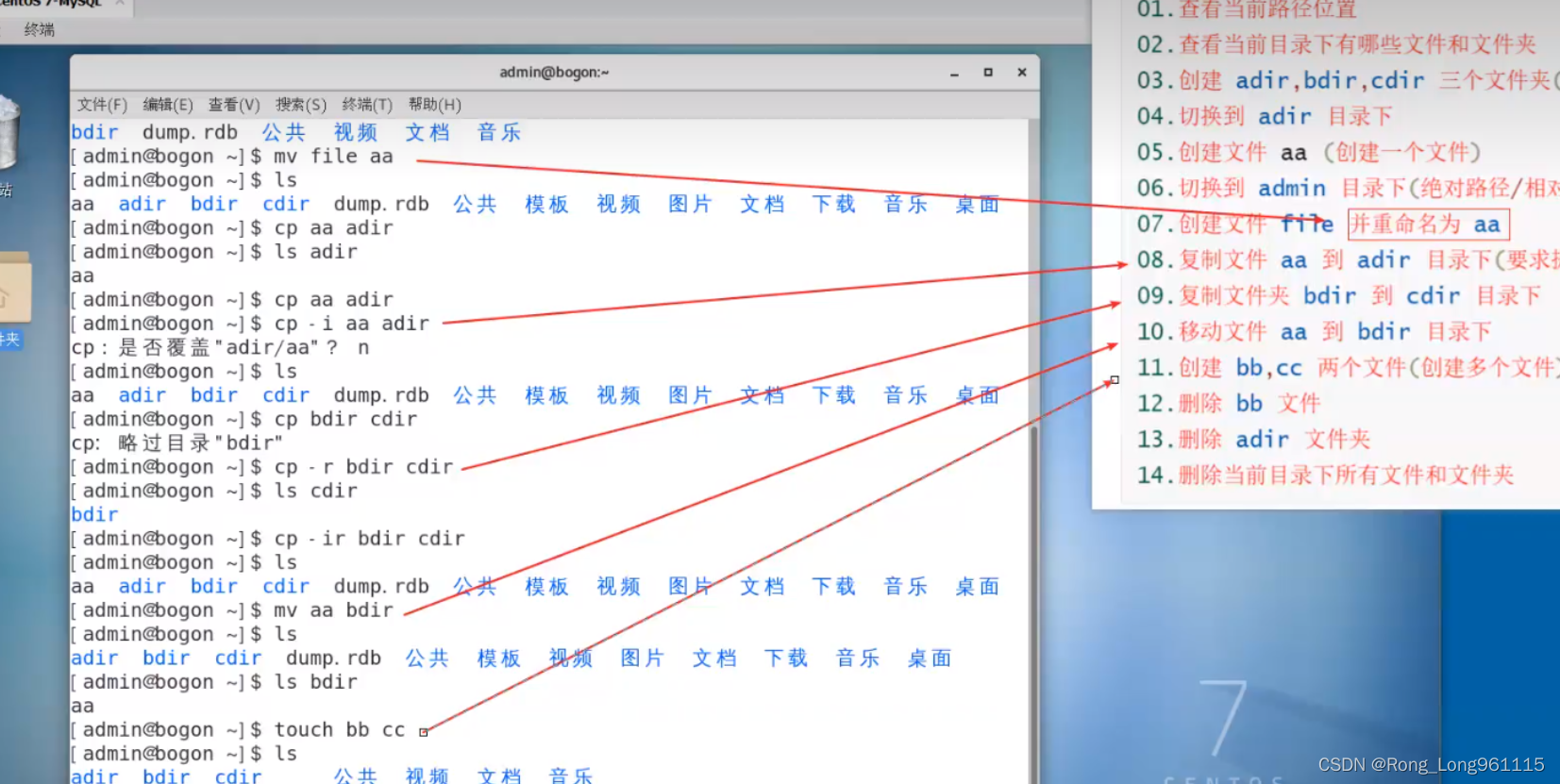
Task: Click the terminal title admin@bogon:~
Action: [x=554, y=73]
